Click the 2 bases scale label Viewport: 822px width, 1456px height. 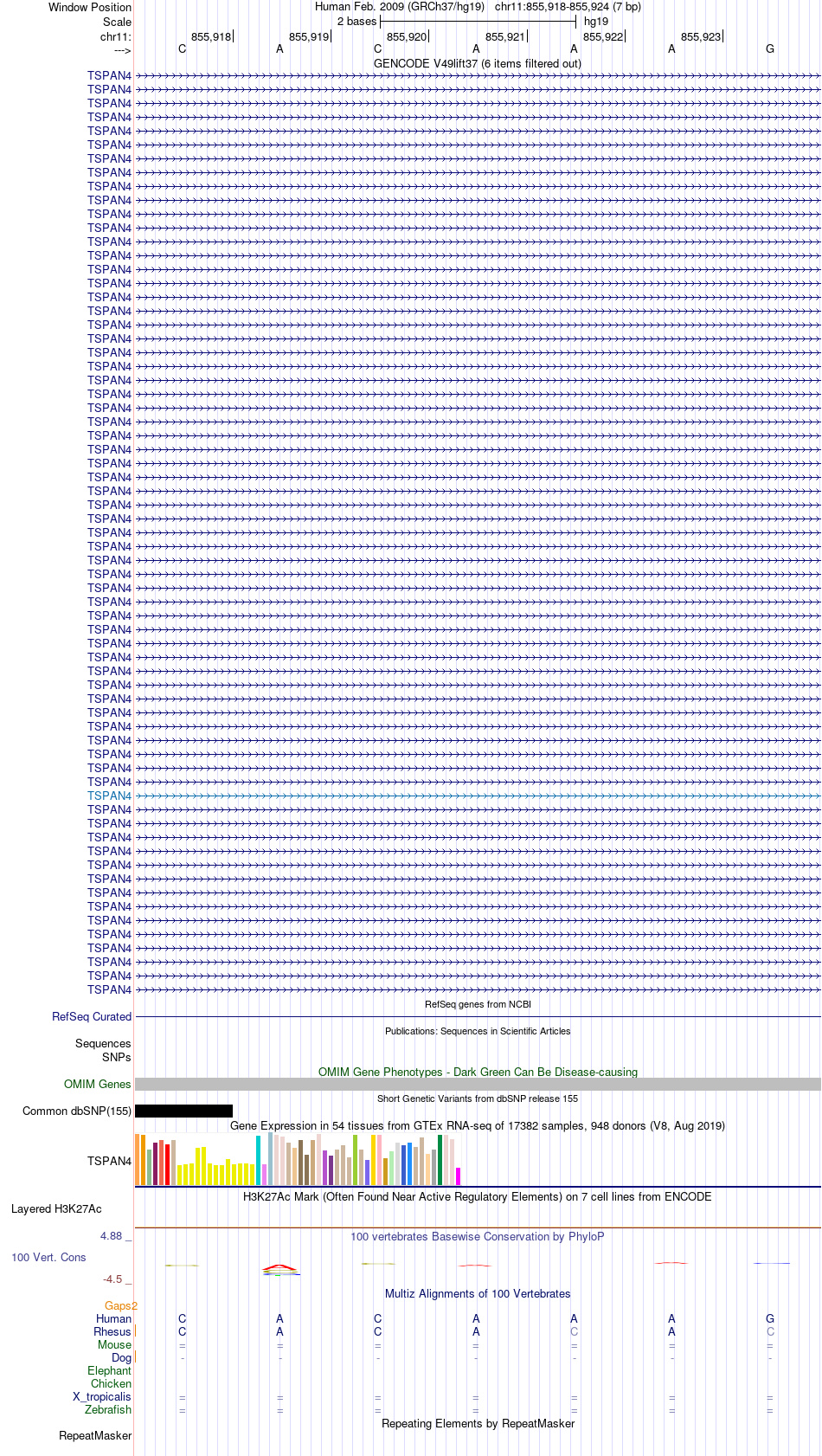[x=357, y=21]
